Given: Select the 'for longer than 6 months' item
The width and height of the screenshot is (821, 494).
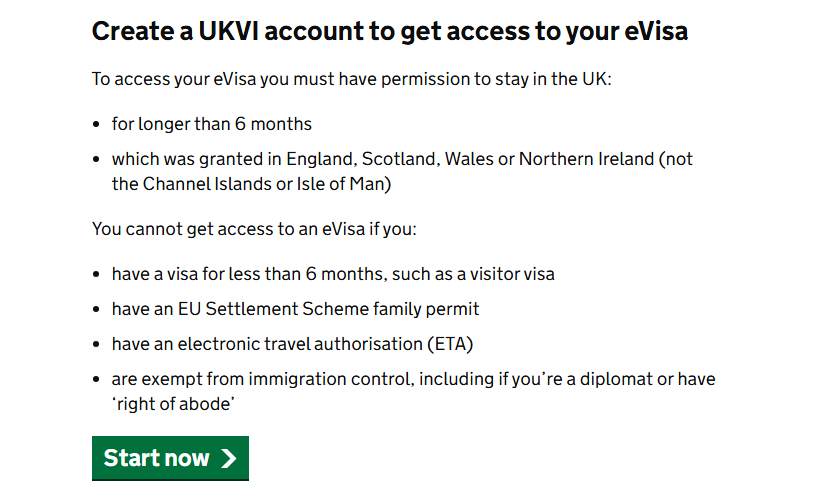Looking at the screenshot, I should click(212, 125).
